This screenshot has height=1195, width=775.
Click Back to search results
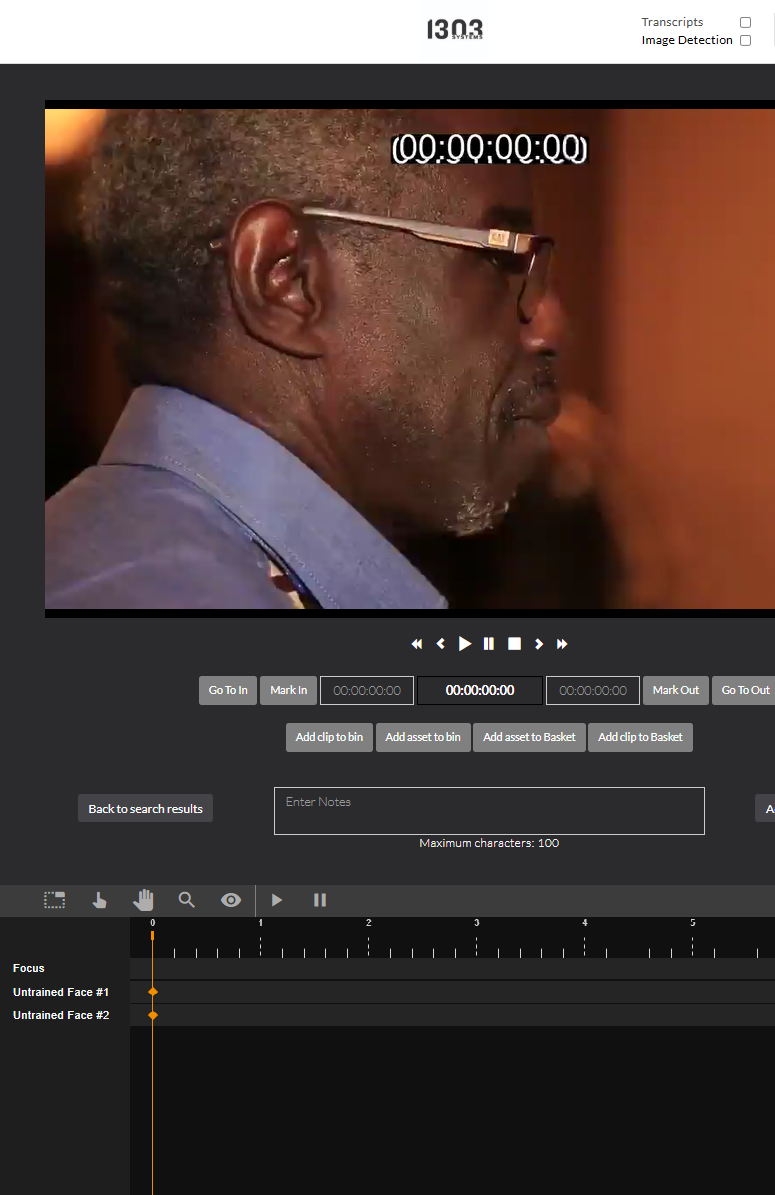145,809
